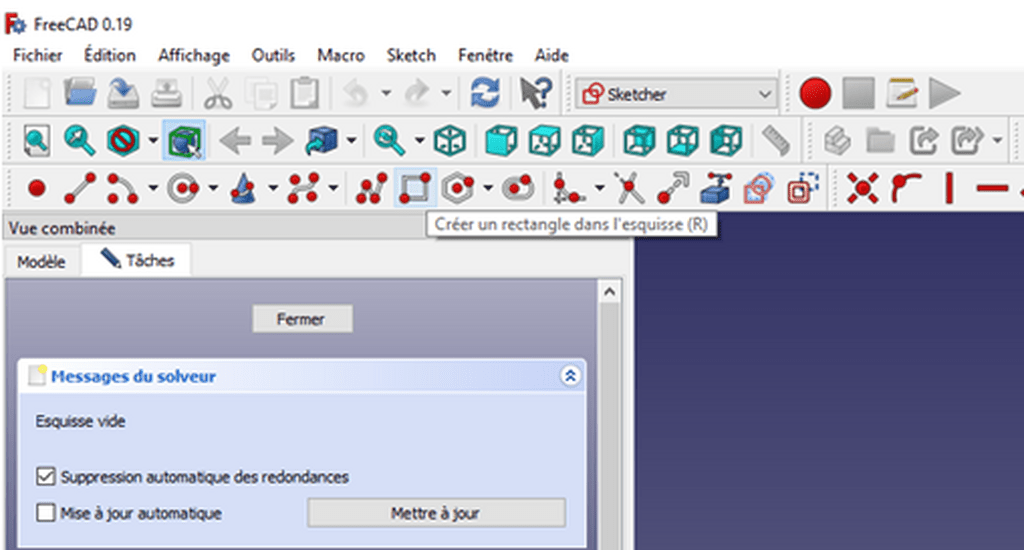Expand the undo history dropdown arrow

point(386,93)
